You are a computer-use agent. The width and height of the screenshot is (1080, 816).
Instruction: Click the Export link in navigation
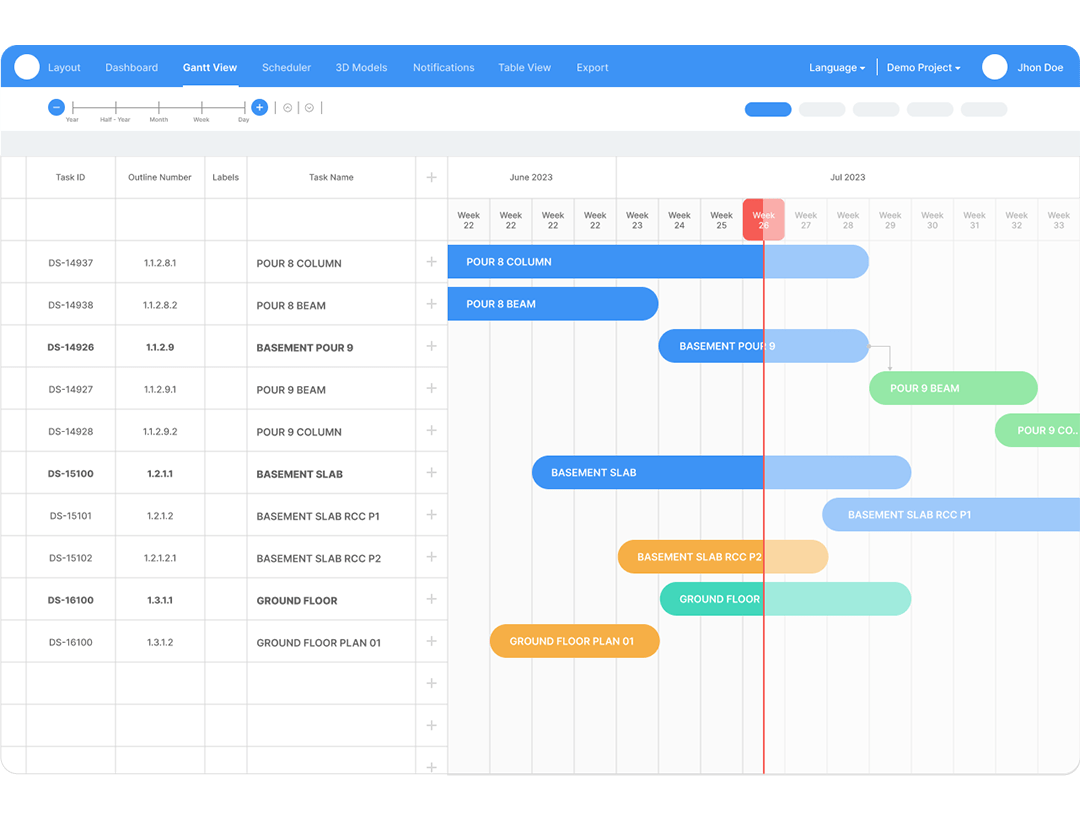[592, 68]
